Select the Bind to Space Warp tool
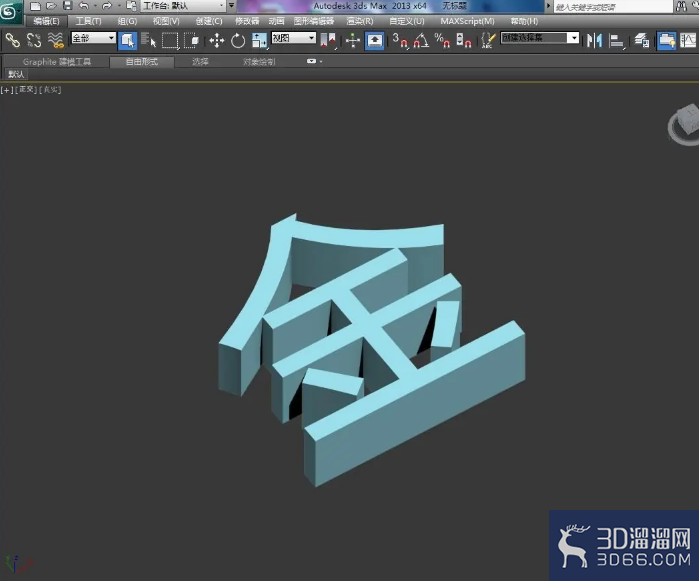The height and width of the screenshot is (581, 699). pyautogui.click(x=56, y=41)
